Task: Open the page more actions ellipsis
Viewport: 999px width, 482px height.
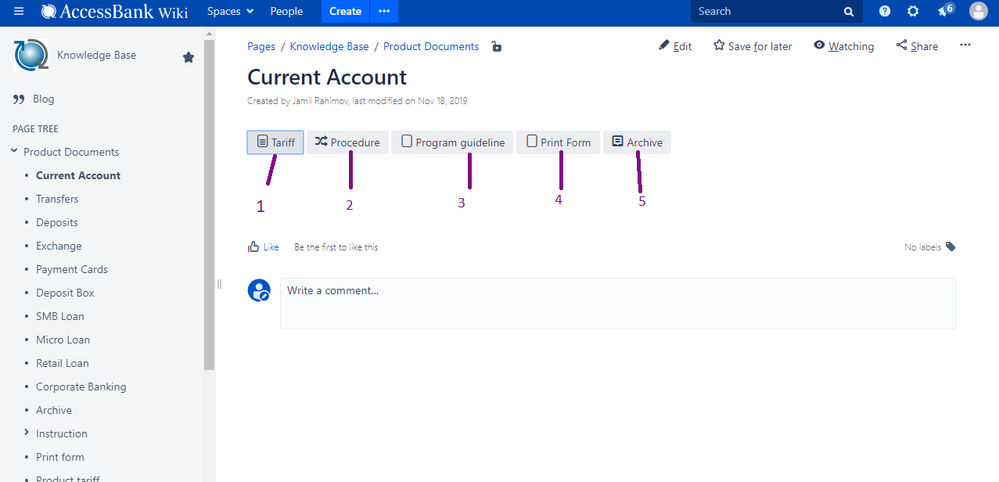Action: click(x=965, y=45)
